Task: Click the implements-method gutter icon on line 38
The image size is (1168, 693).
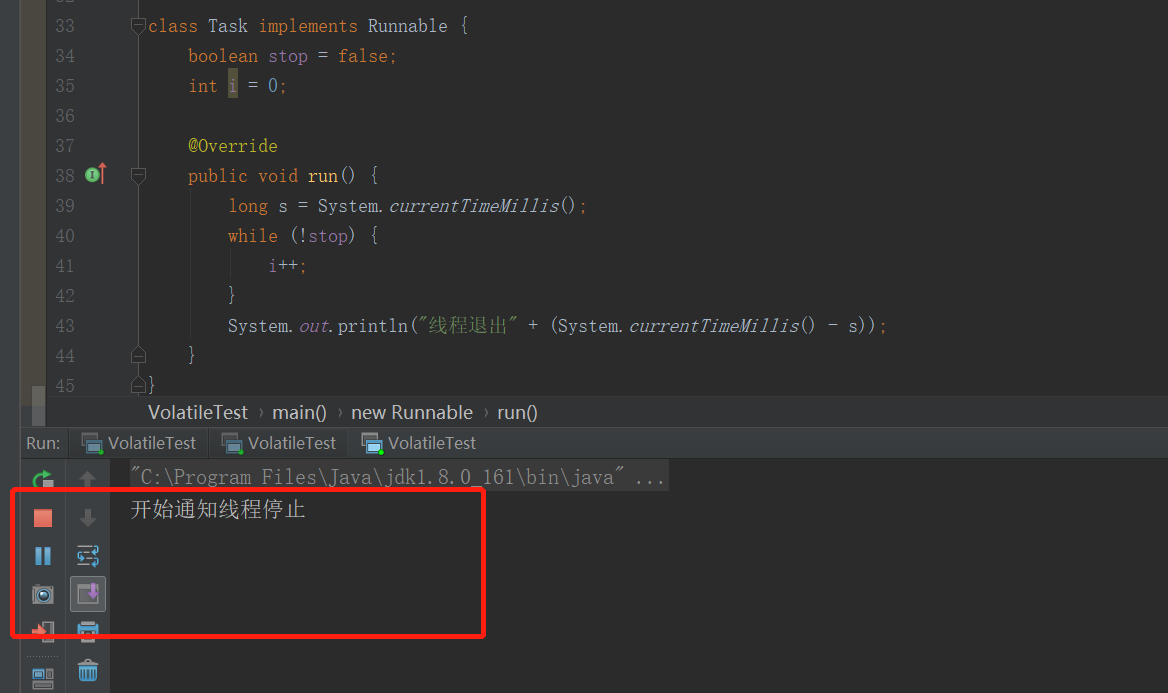Action: point(96,175)
